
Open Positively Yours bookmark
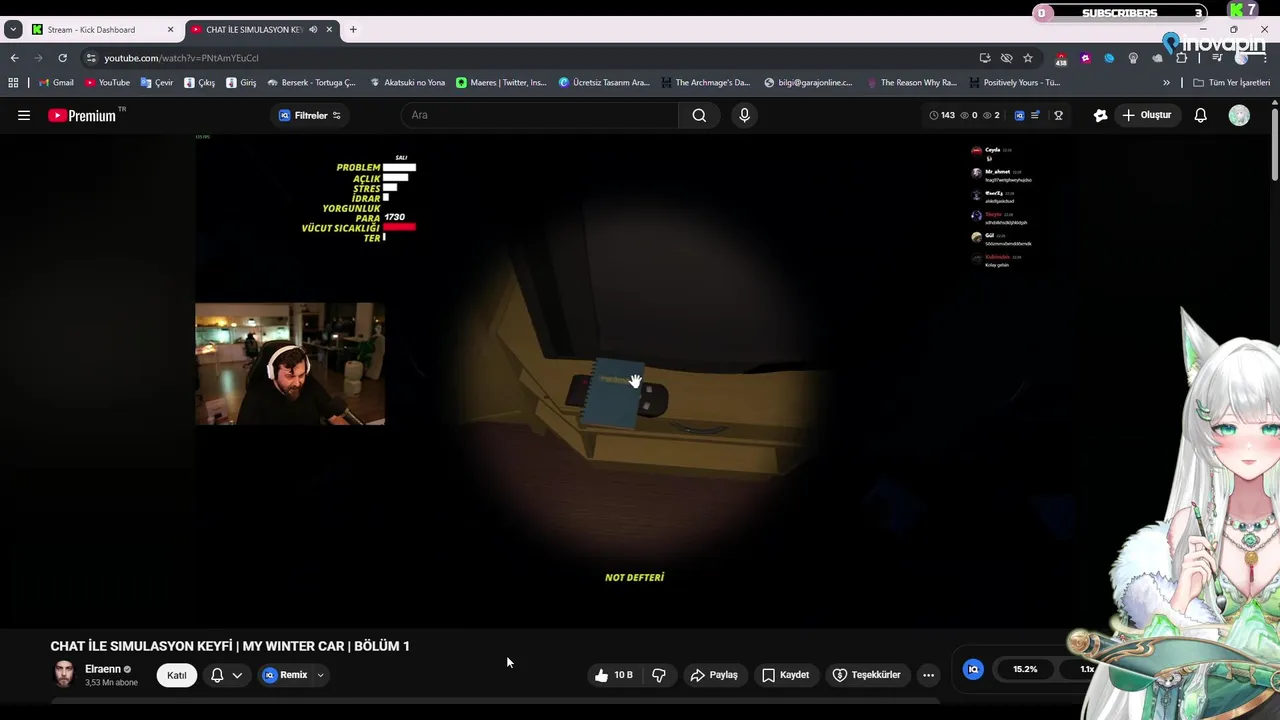[x=1013, y=83]
